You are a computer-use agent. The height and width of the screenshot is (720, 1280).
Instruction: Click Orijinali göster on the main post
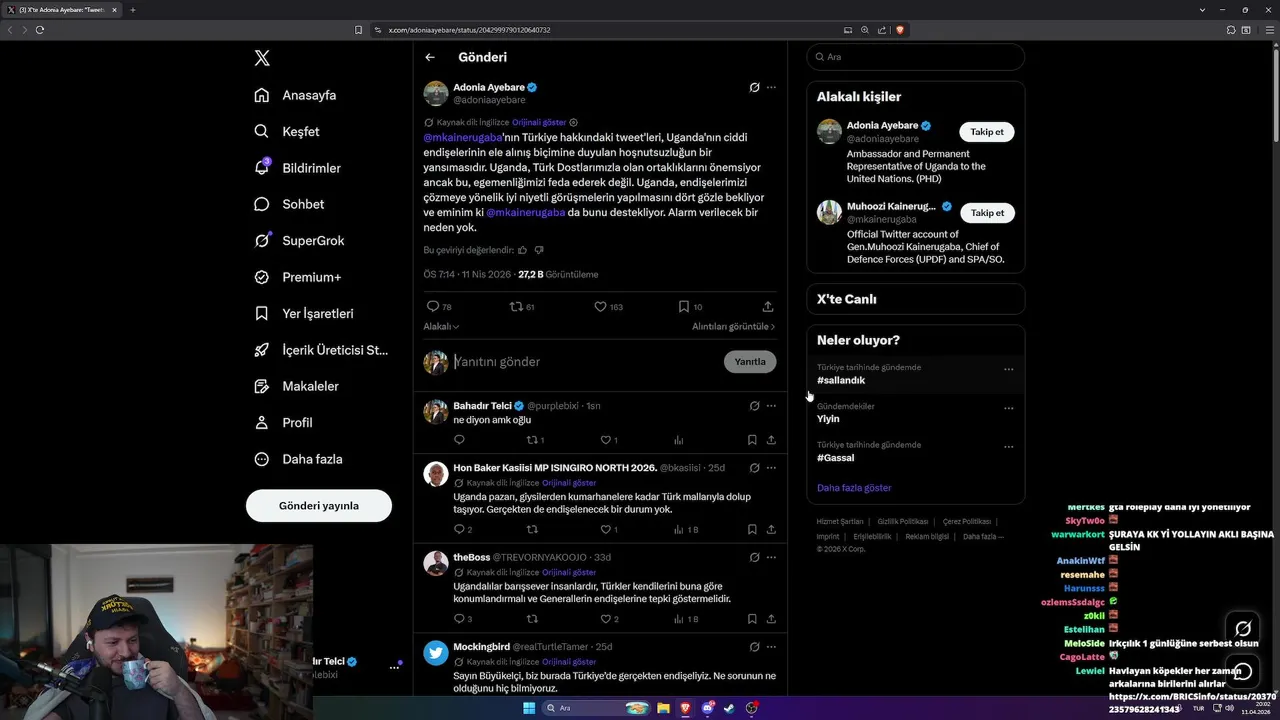539,122
